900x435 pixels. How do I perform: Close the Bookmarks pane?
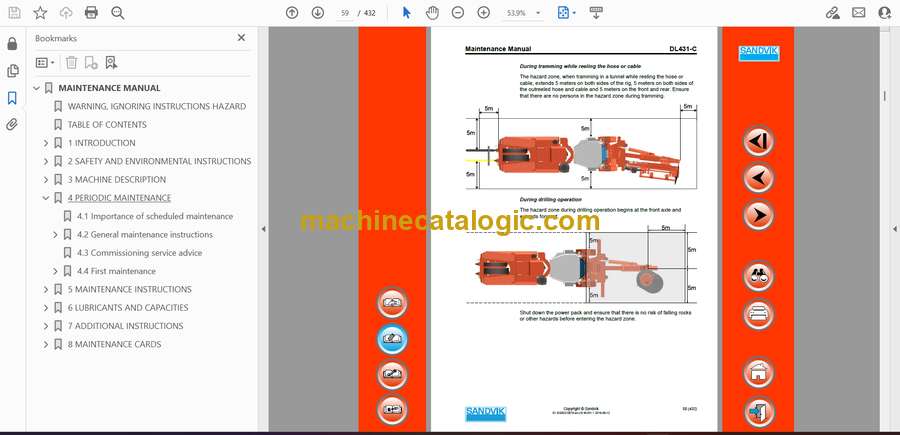coord(241,38)
